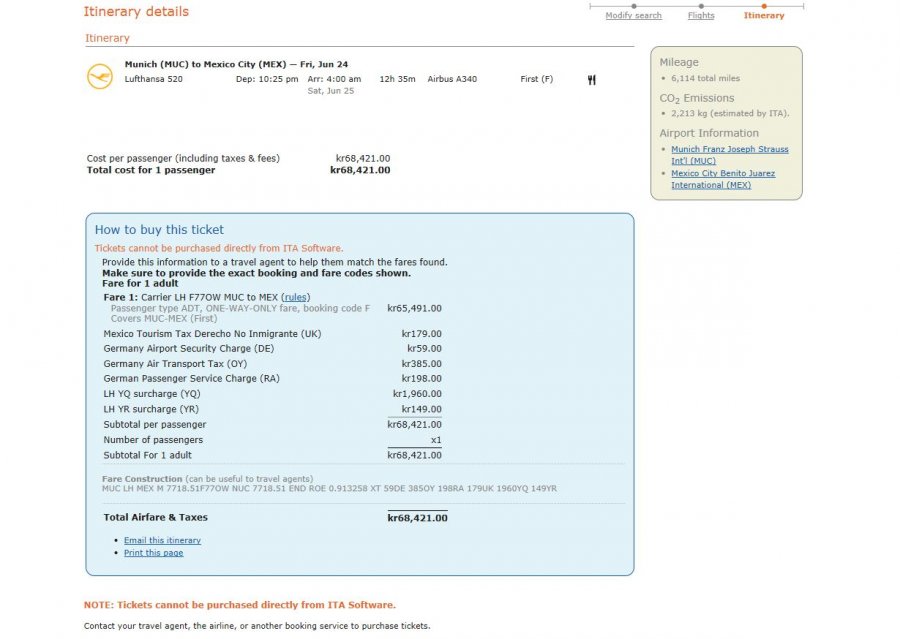Open the fare rules link
Viewport: 900px width, 639px height.
point(296,297)
